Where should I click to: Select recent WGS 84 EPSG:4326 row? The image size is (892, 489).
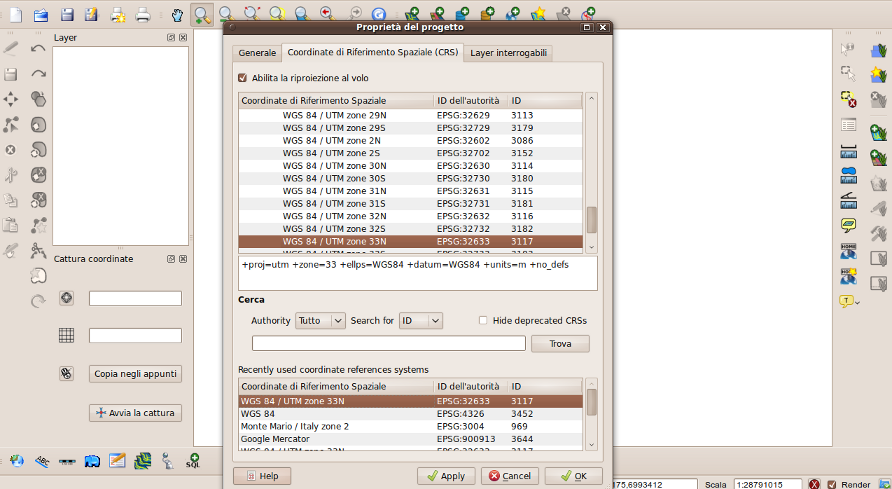[410, 413]
